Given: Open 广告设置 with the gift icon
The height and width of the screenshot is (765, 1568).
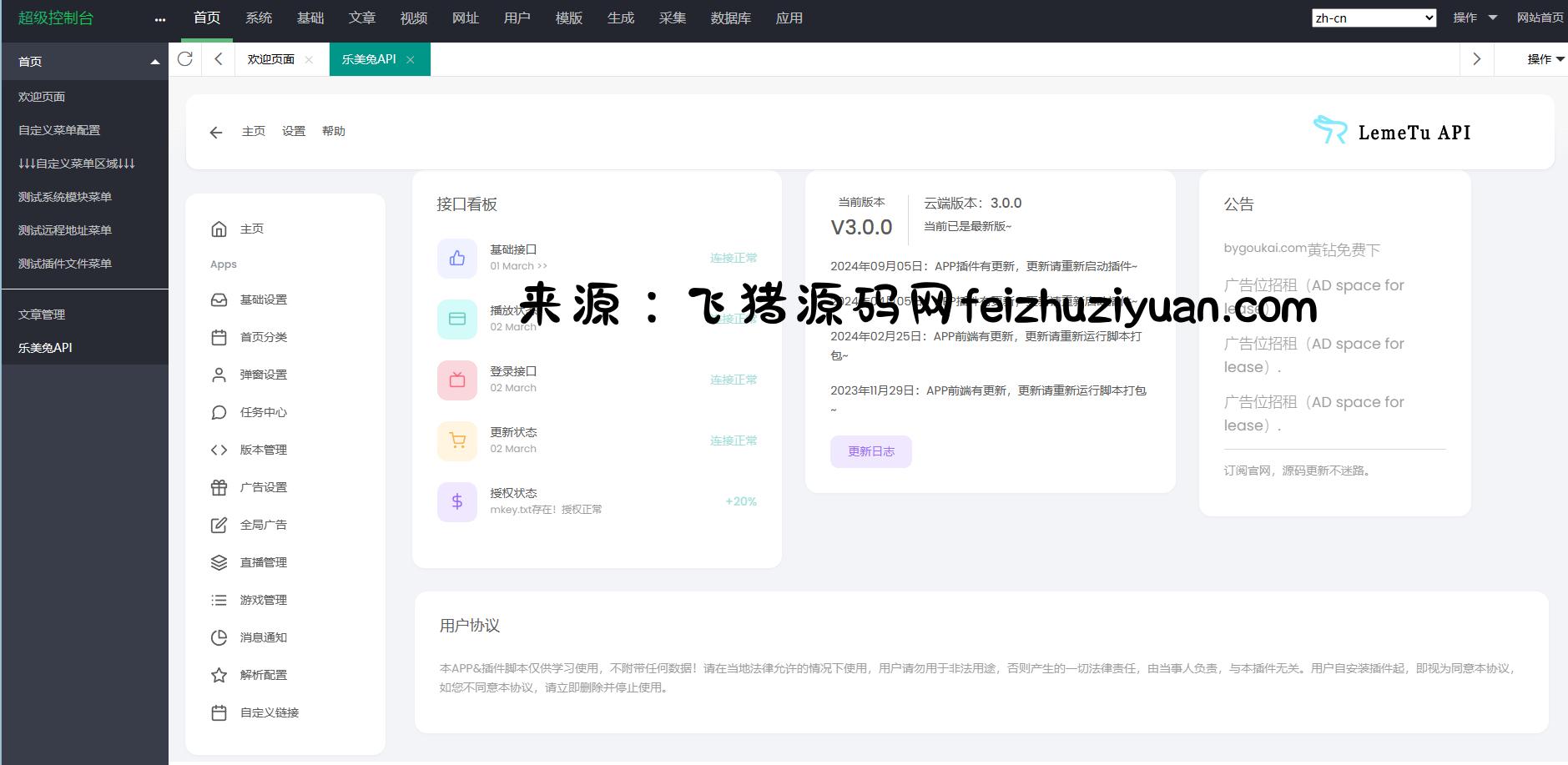Looking at the screenshot, I should tap(263, 487).
